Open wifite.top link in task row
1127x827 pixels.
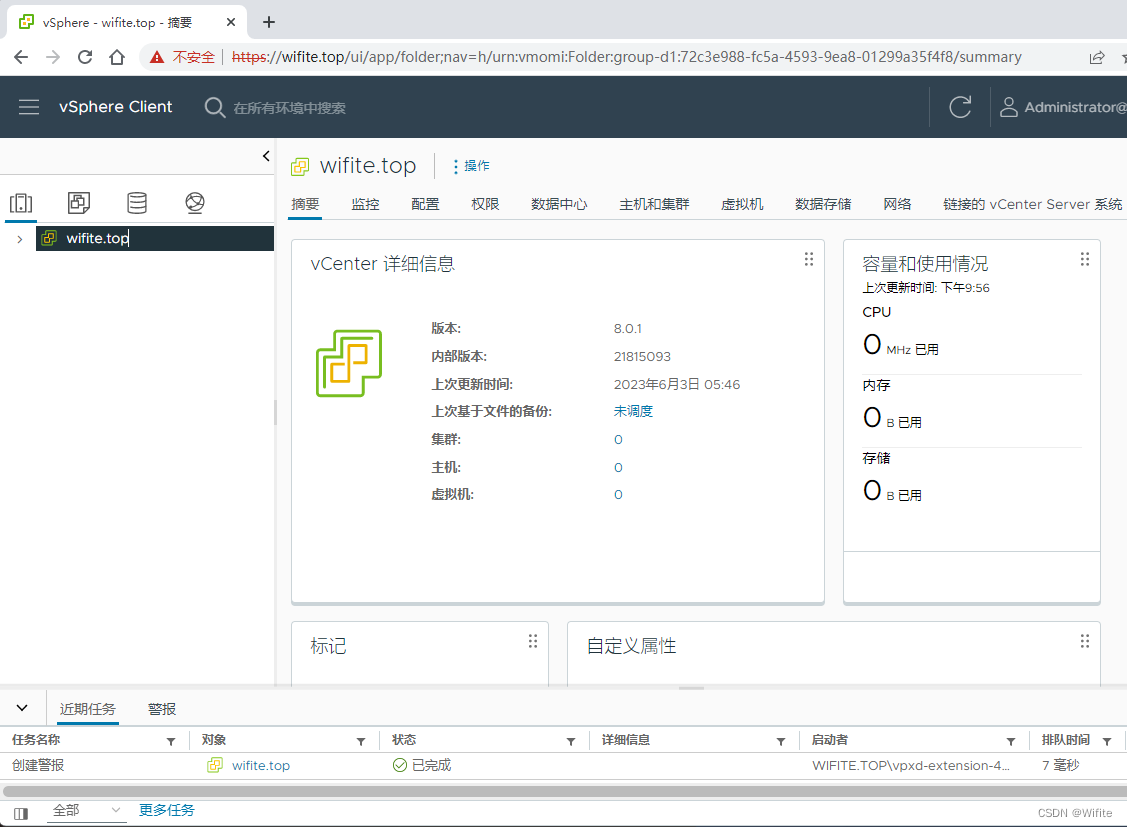point(261,766)
